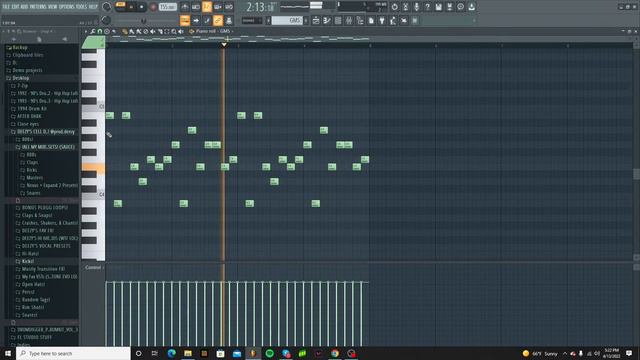Toggle auto scroll arrow button
The image size is (640, 360).
[x=196, y=20]
